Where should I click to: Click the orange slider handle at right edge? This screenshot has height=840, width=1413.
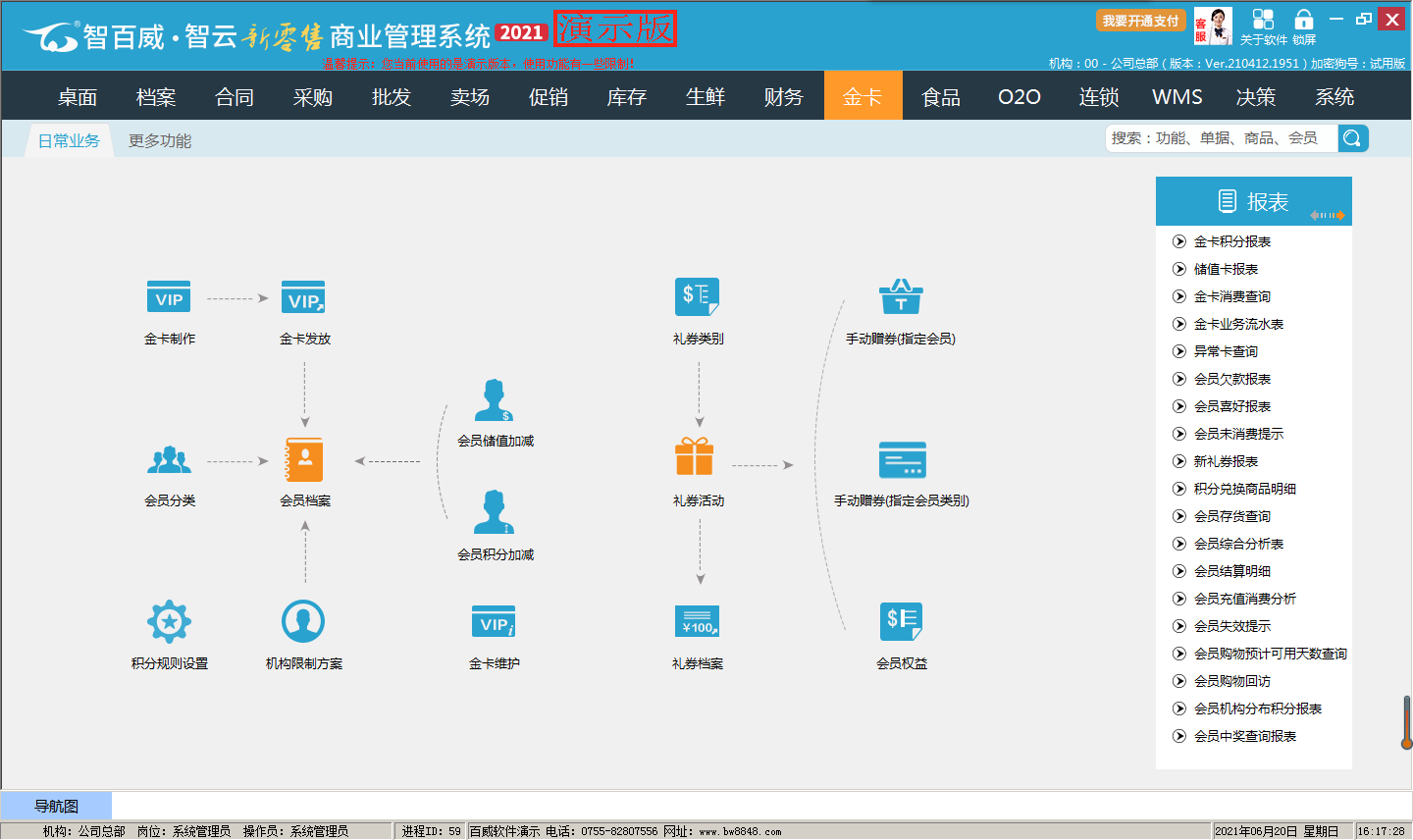pos(1406,723)
